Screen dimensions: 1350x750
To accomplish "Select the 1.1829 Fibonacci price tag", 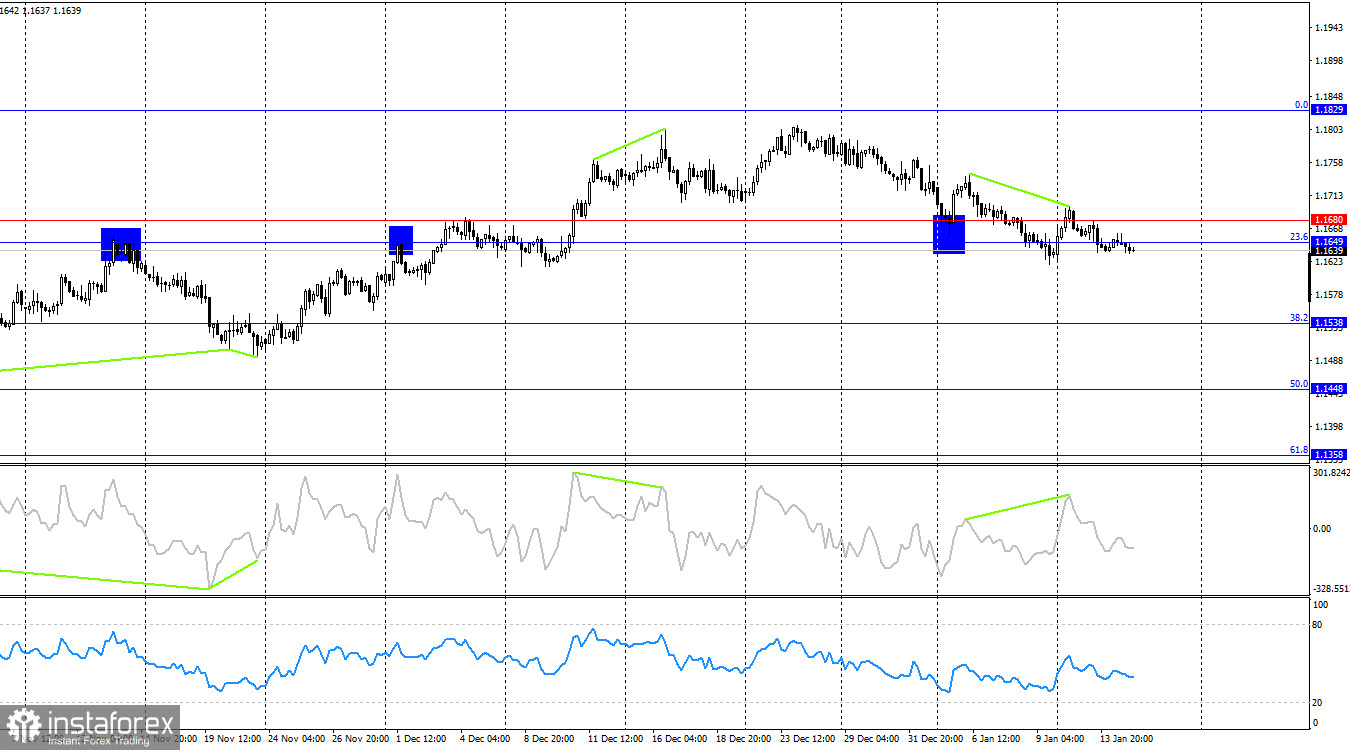I will [1327, 110].
